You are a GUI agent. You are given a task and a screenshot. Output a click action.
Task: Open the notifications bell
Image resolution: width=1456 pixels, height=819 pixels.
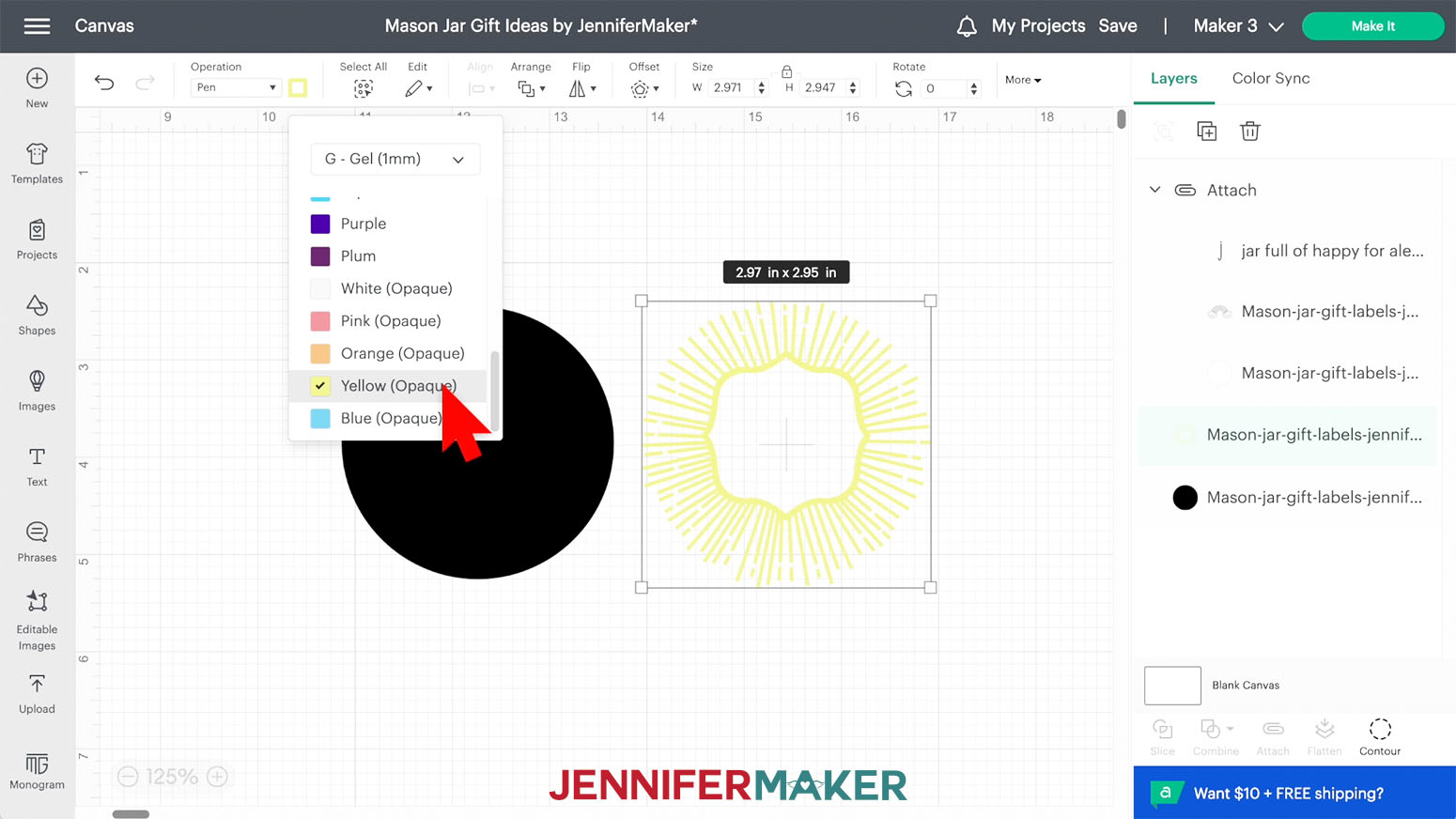tap(967, 26)
